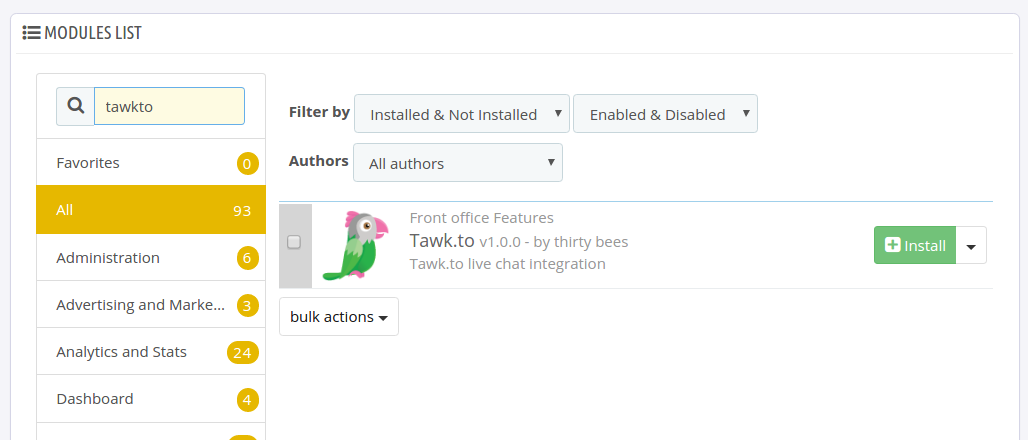Select the All category
This screenshot has height=440, width=1028.
coord(151,210)
